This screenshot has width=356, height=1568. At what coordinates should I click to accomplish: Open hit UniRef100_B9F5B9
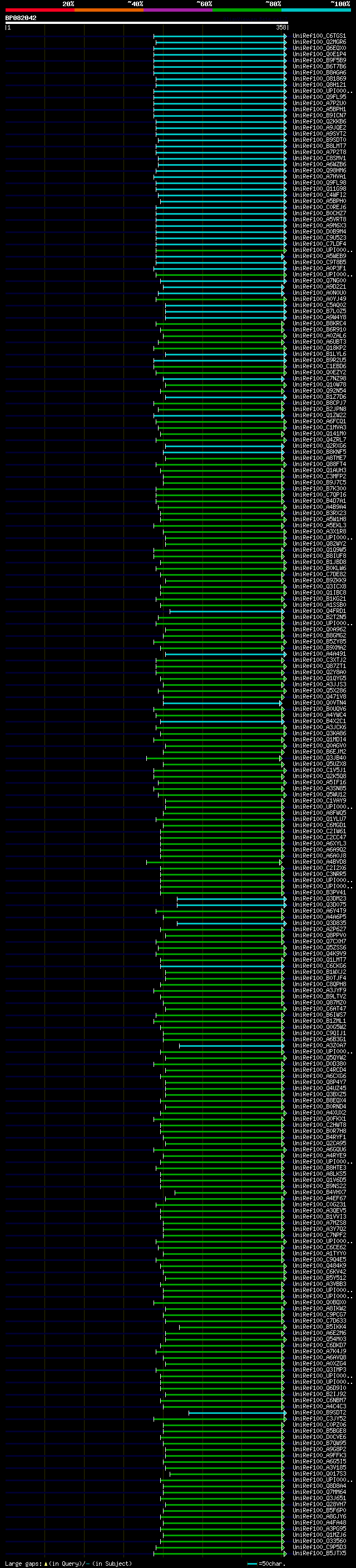click(319, 60)
